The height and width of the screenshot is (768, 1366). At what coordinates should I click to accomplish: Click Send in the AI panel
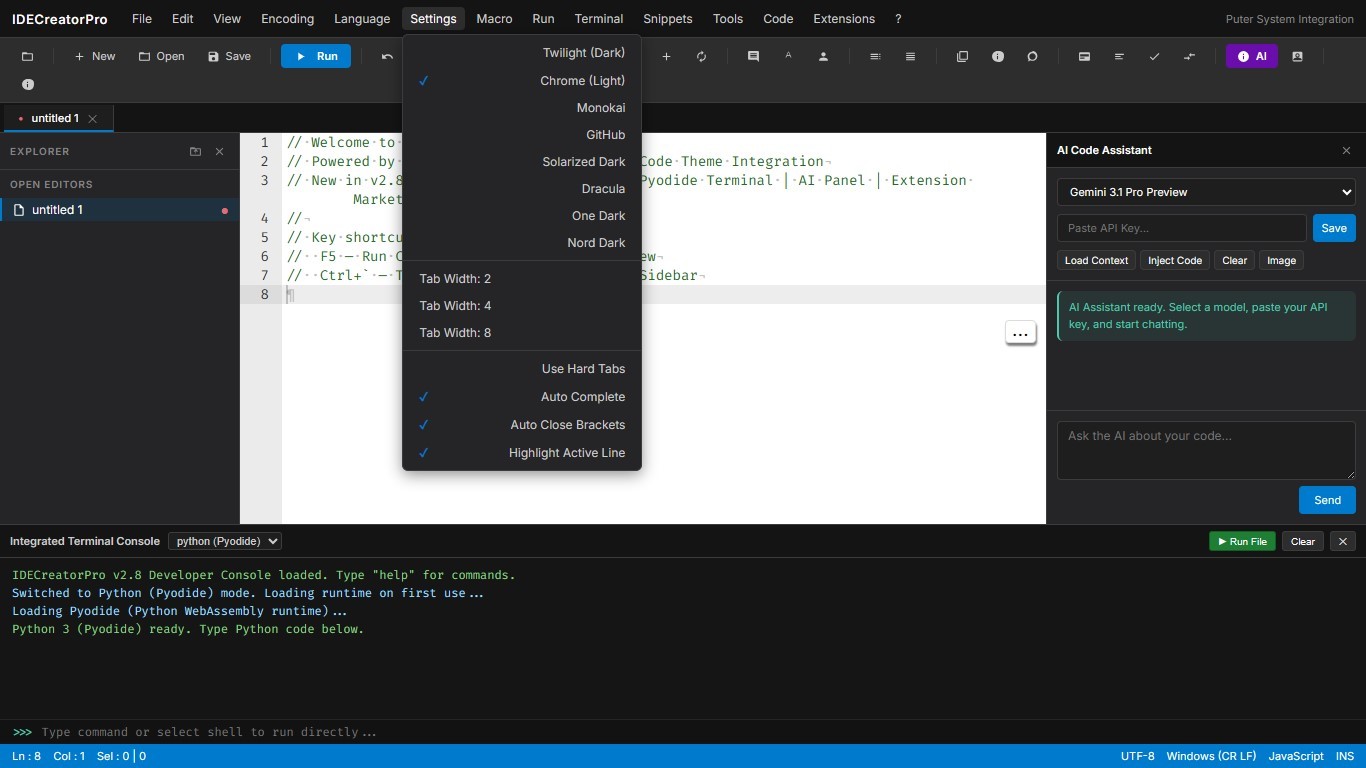1327,500
